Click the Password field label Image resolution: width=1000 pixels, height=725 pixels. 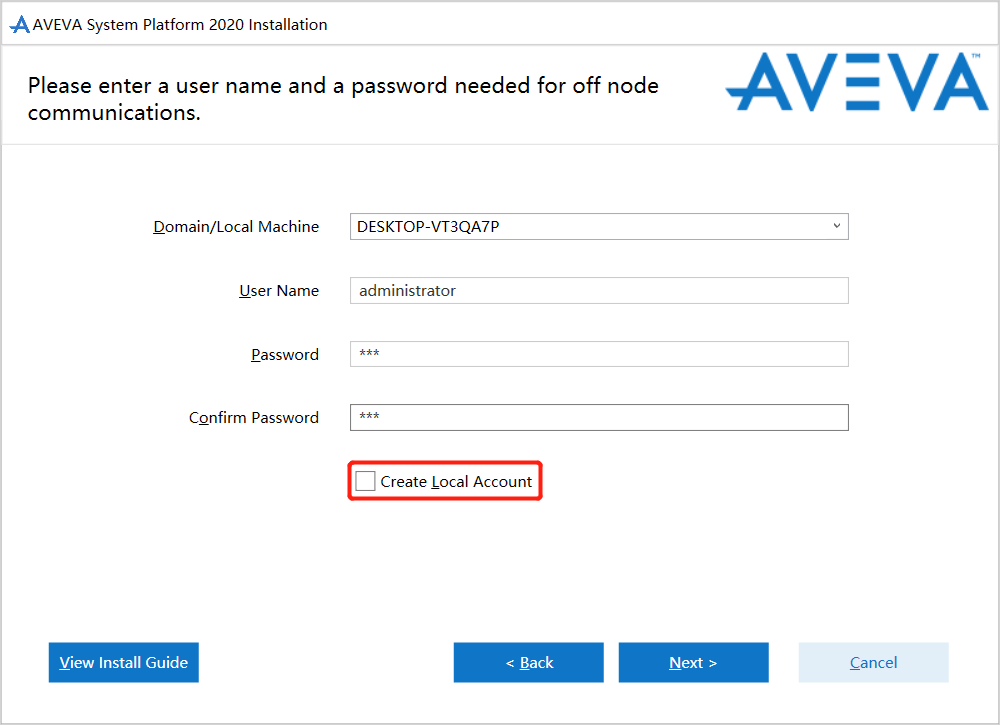(x=285, y=355)
